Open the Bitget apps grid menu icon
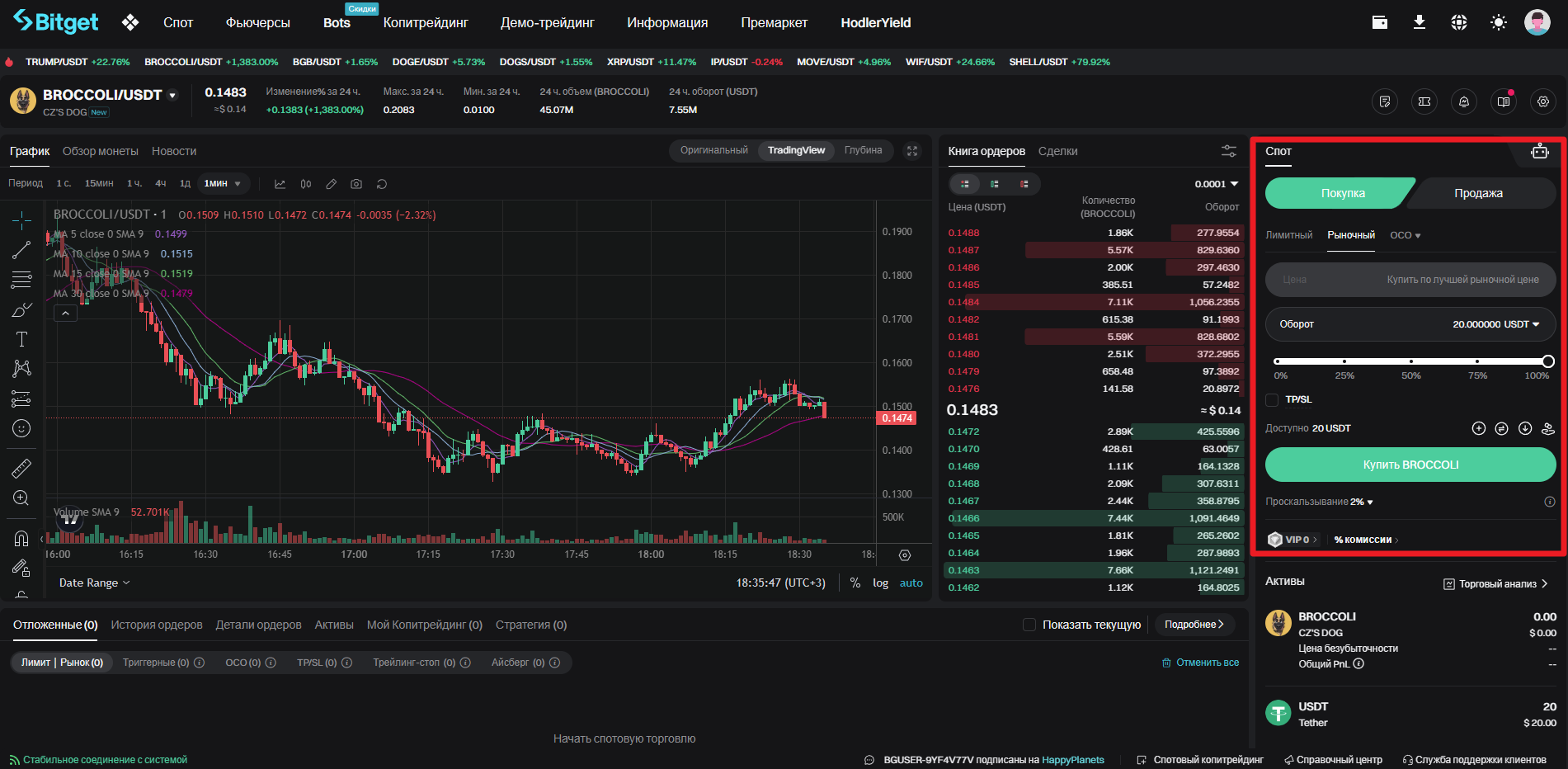Image resolution: width=1568 pixels, height=769 pixels. tap(130, 23)
